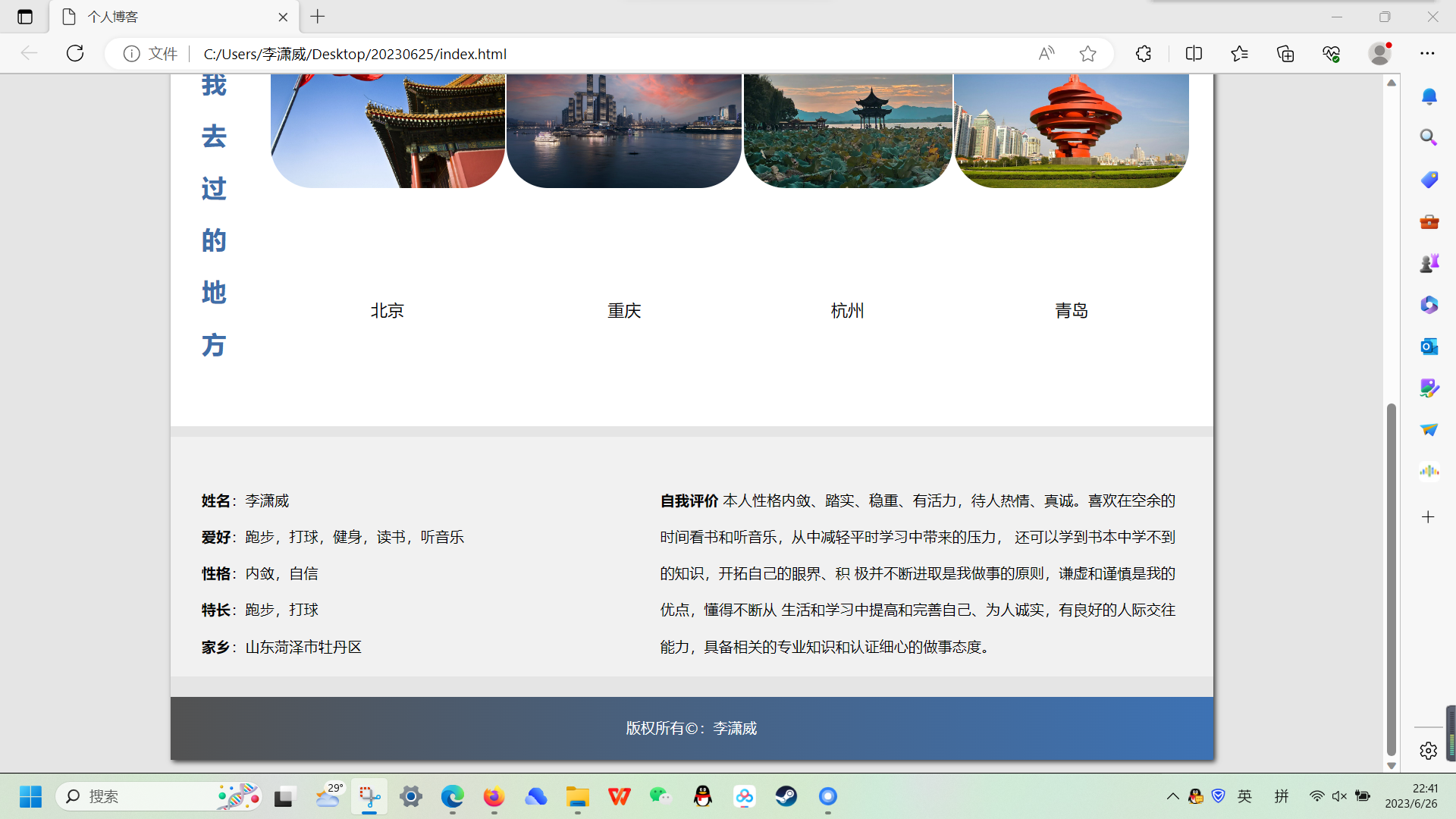This screenshot has height=819, width=1456.
Task: Open sidebar search magnifier icon
Action: coord(1429,137)
